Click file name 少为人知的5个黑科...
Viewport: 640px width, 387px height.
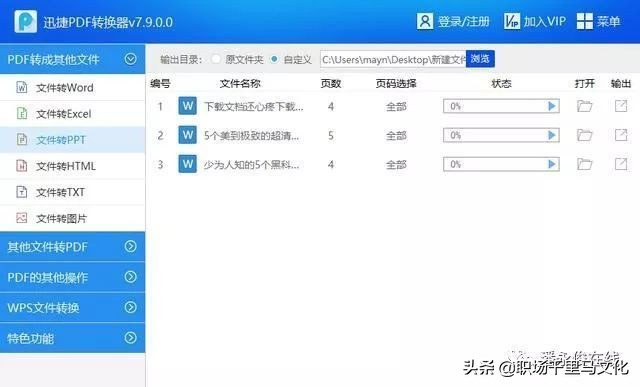[251, 165]
